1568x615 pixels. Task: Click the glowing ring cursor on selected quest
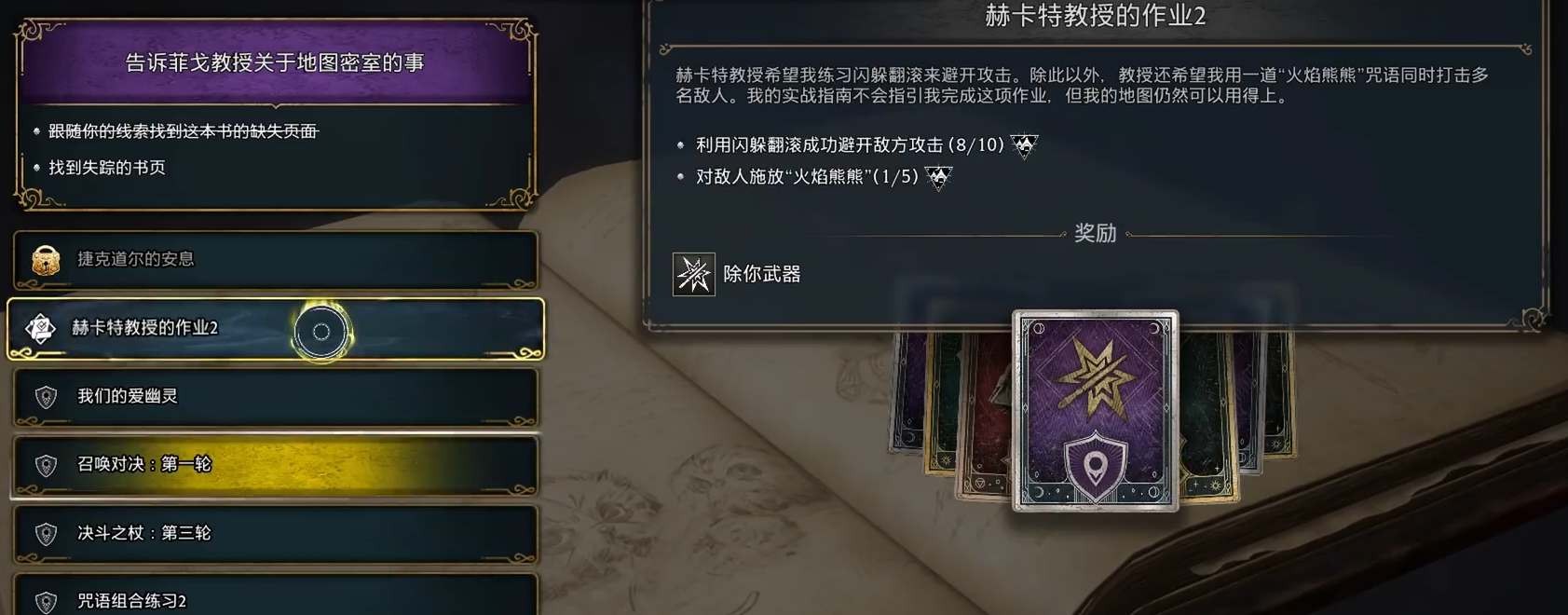click(x=321, y=332)
